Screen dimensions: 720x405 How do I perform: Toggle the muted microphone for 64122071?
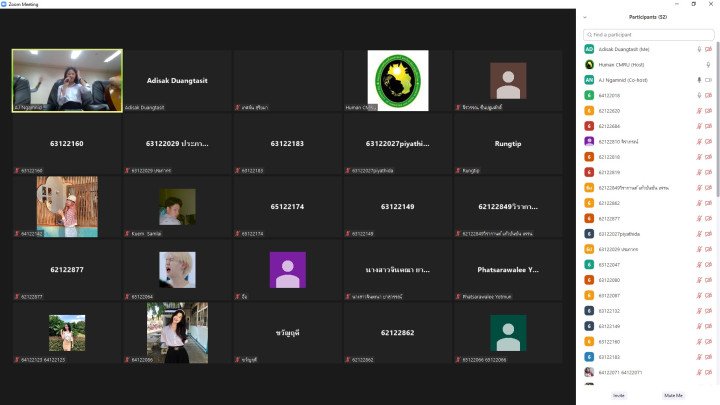pos(699,372)
